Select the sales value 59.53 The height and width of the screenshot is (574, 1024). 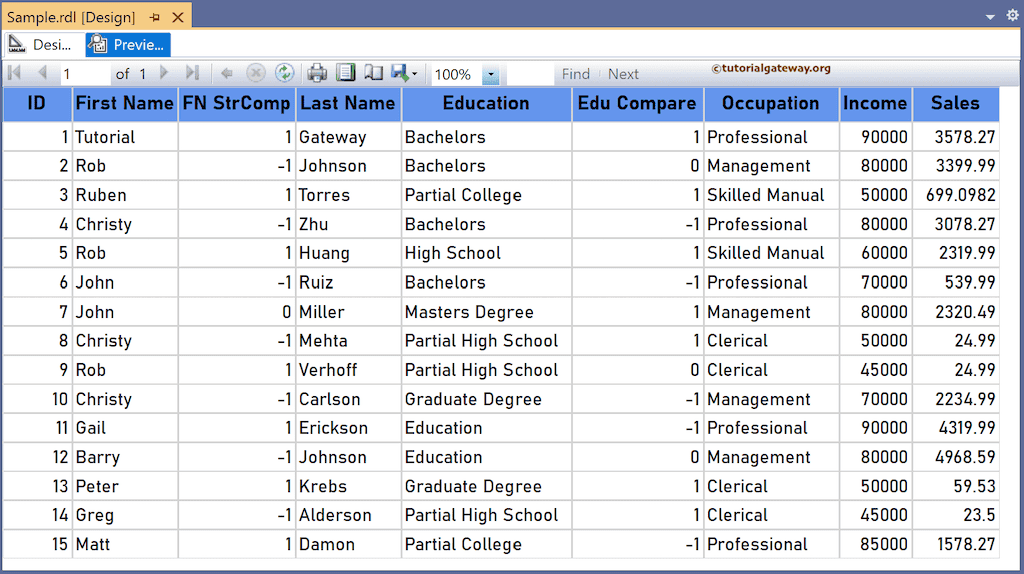click(x=955, y=486)
